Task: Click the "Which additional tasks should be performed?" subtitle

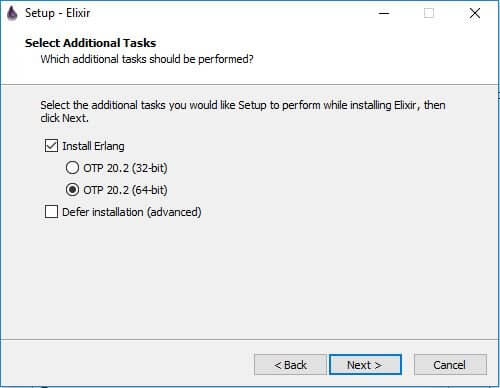Action: coord(147,59)
